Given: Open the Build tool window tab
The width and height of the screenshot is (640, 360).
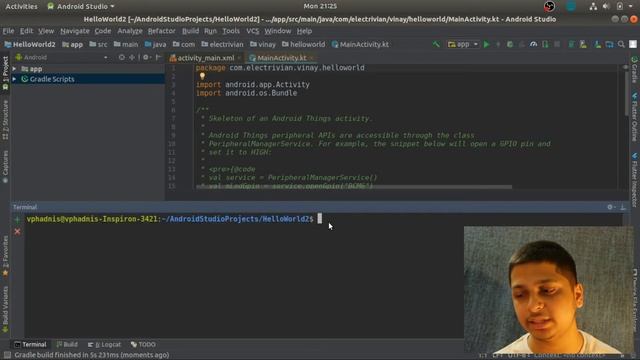Looking at the screenshot, I should (67, 344).
